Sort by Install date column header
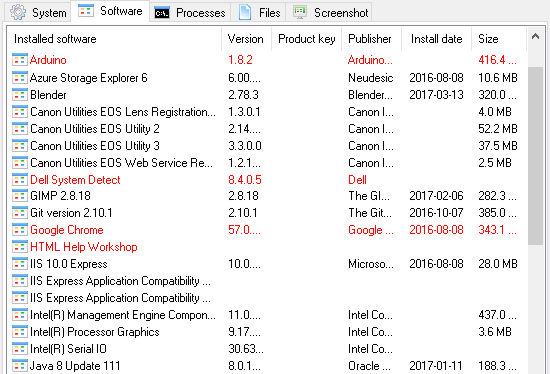This screenshot has width=550, height=374. 436,39
